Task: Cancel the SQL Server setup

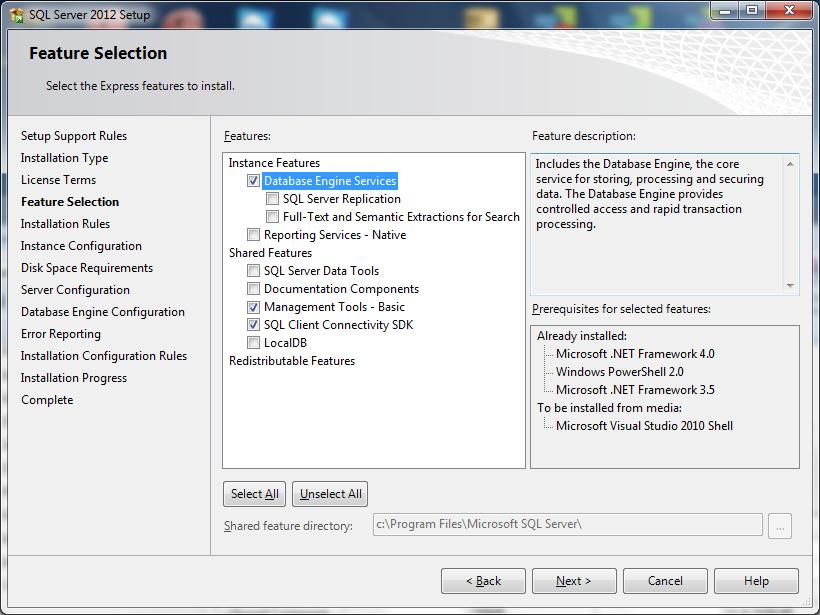Action: (x=665, y=581)
